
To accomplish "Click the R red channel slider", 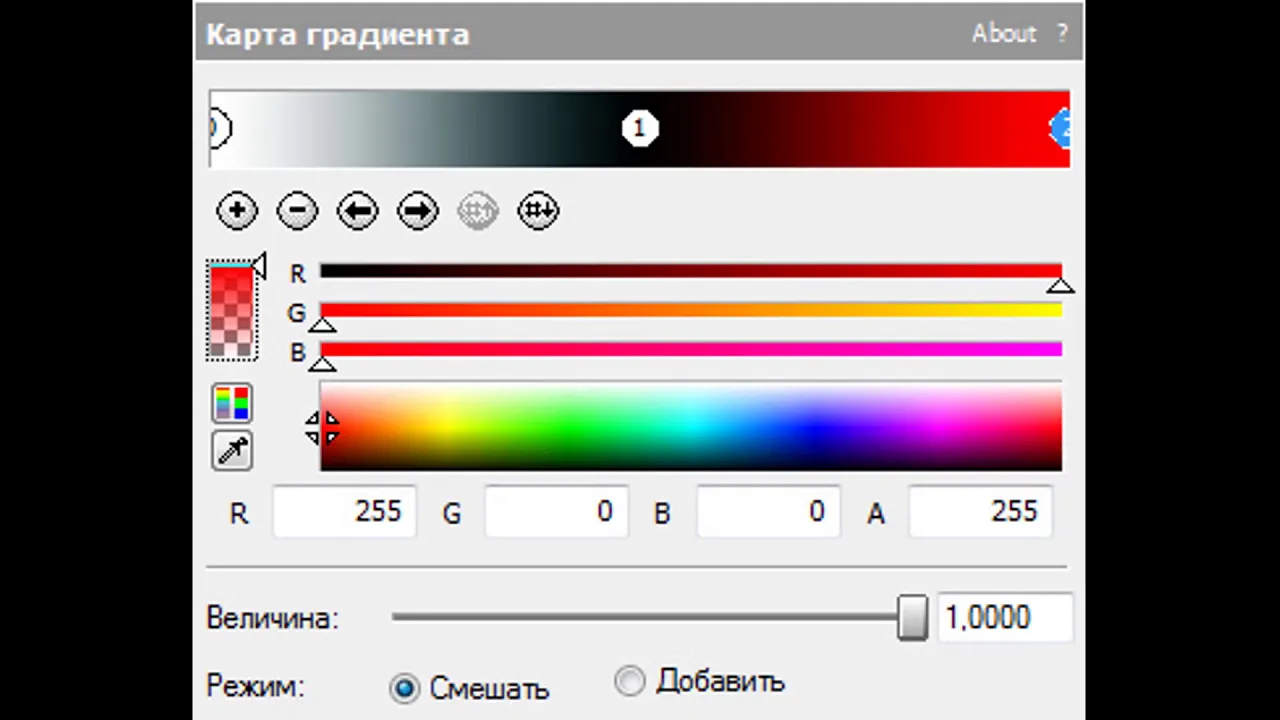I will click(690, 271).
